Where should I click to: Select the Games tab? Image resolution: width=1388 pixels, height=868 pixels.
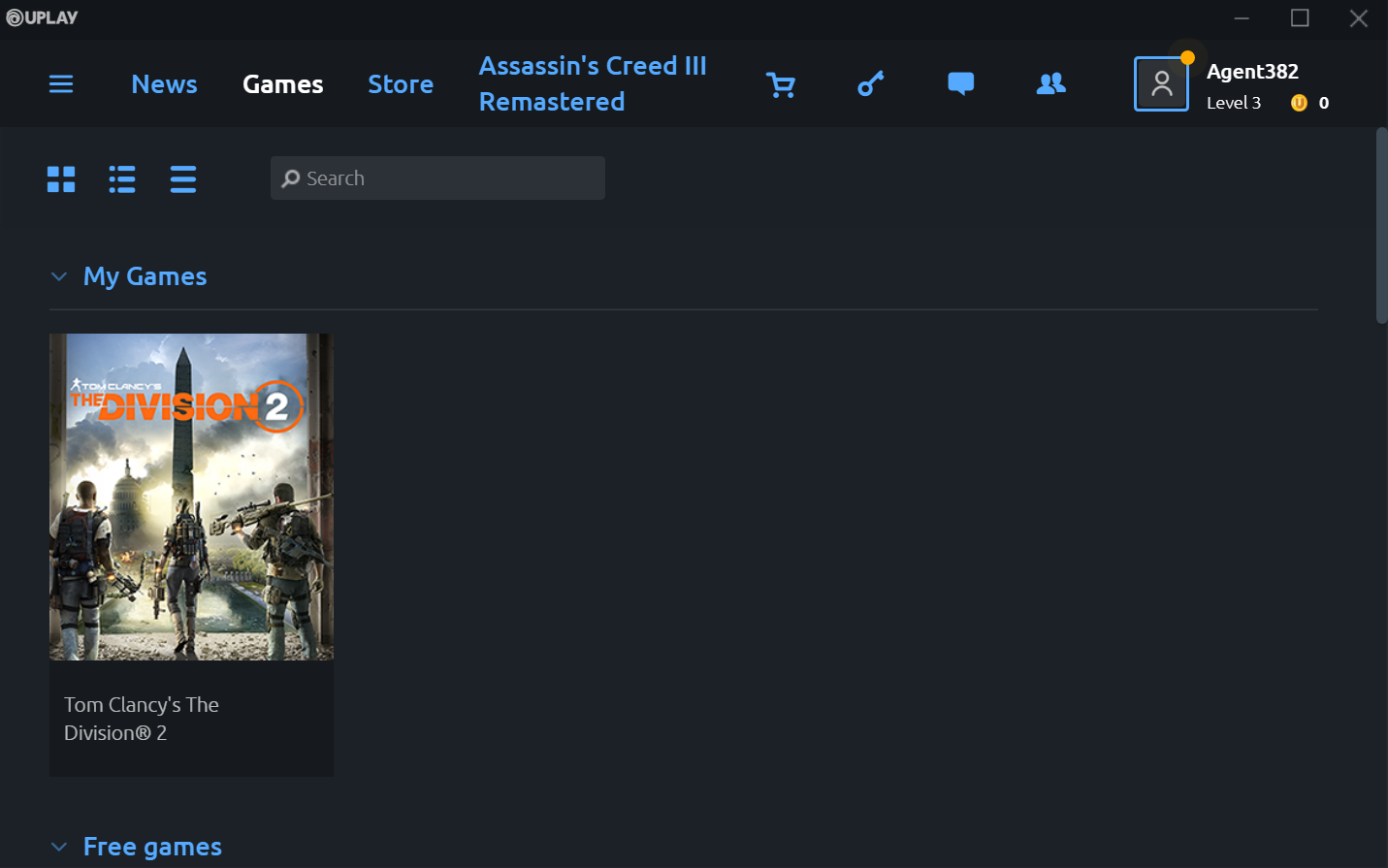[x=282, y=84]
